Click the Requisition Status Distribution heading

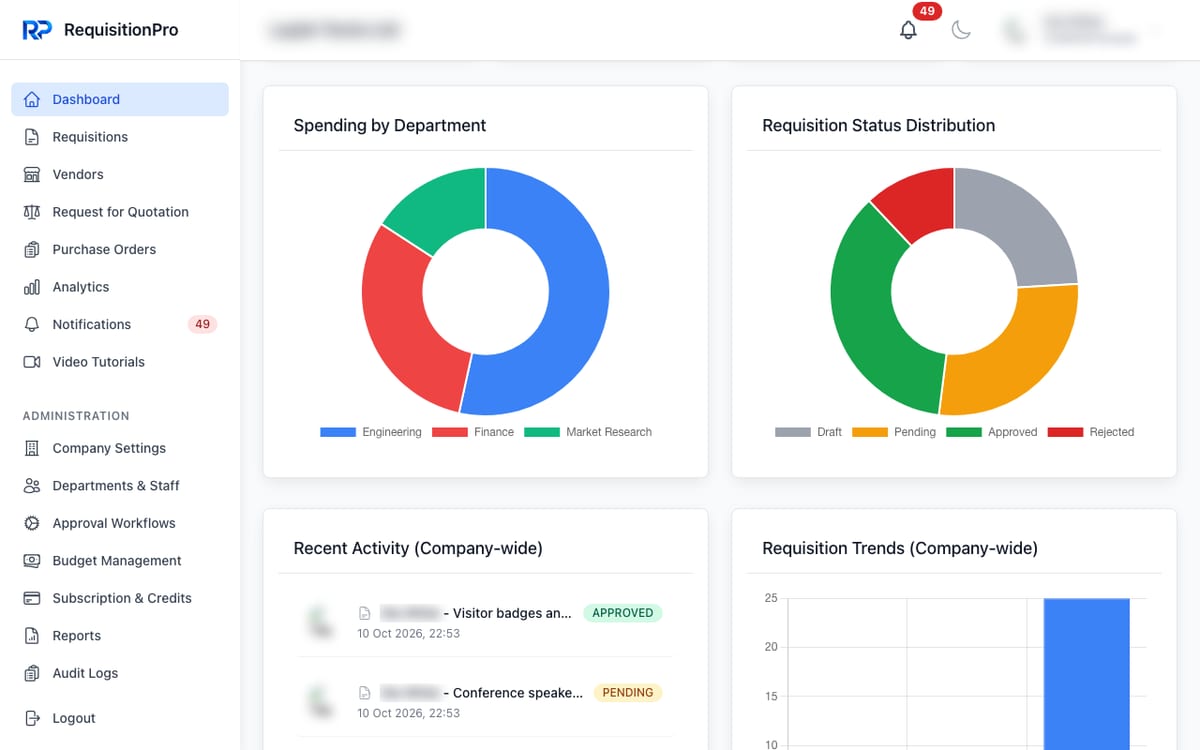[x=879, y=125]
